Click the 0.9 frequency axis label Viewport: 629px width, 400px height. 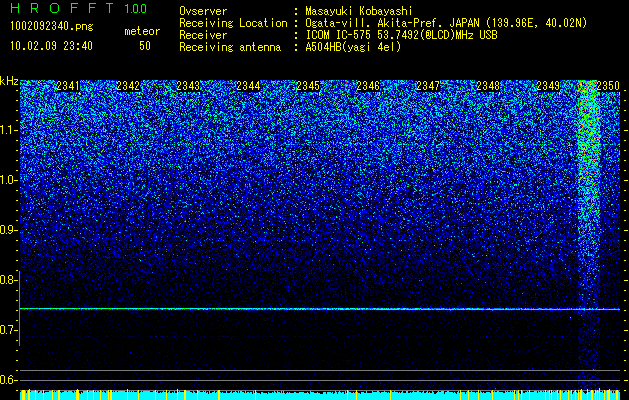[9, 230]
